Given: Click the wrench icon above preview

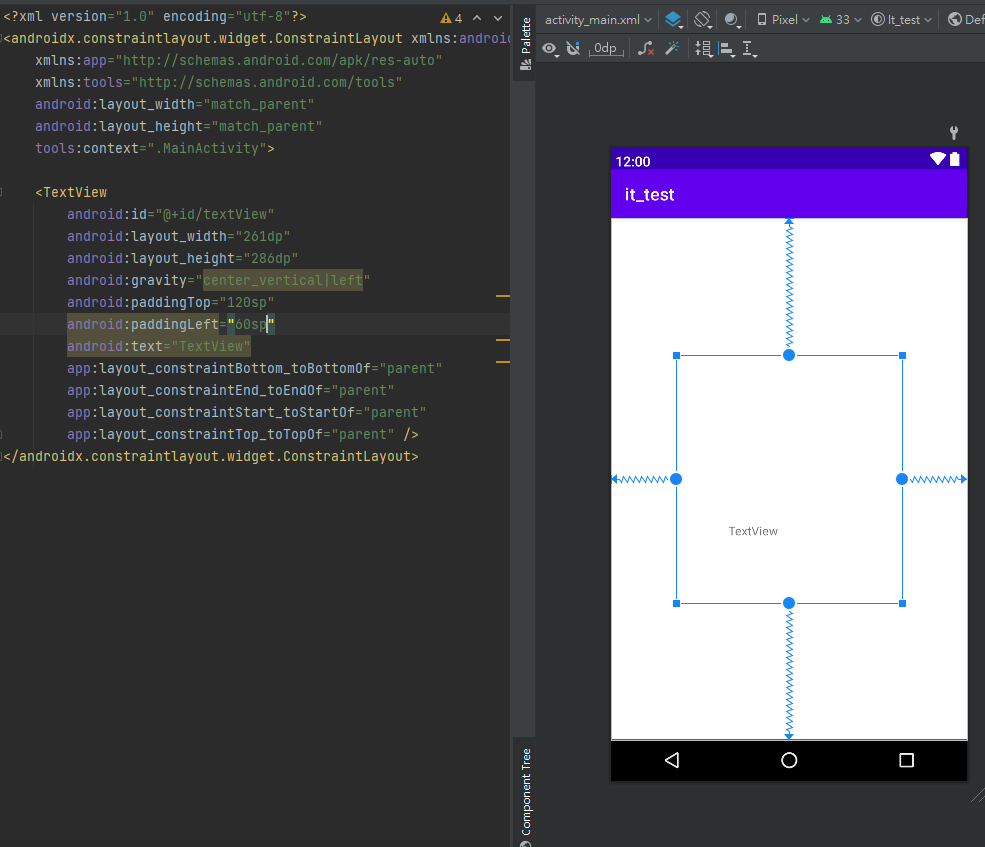Looking at the screenshot, I should (x=954, y=132).
